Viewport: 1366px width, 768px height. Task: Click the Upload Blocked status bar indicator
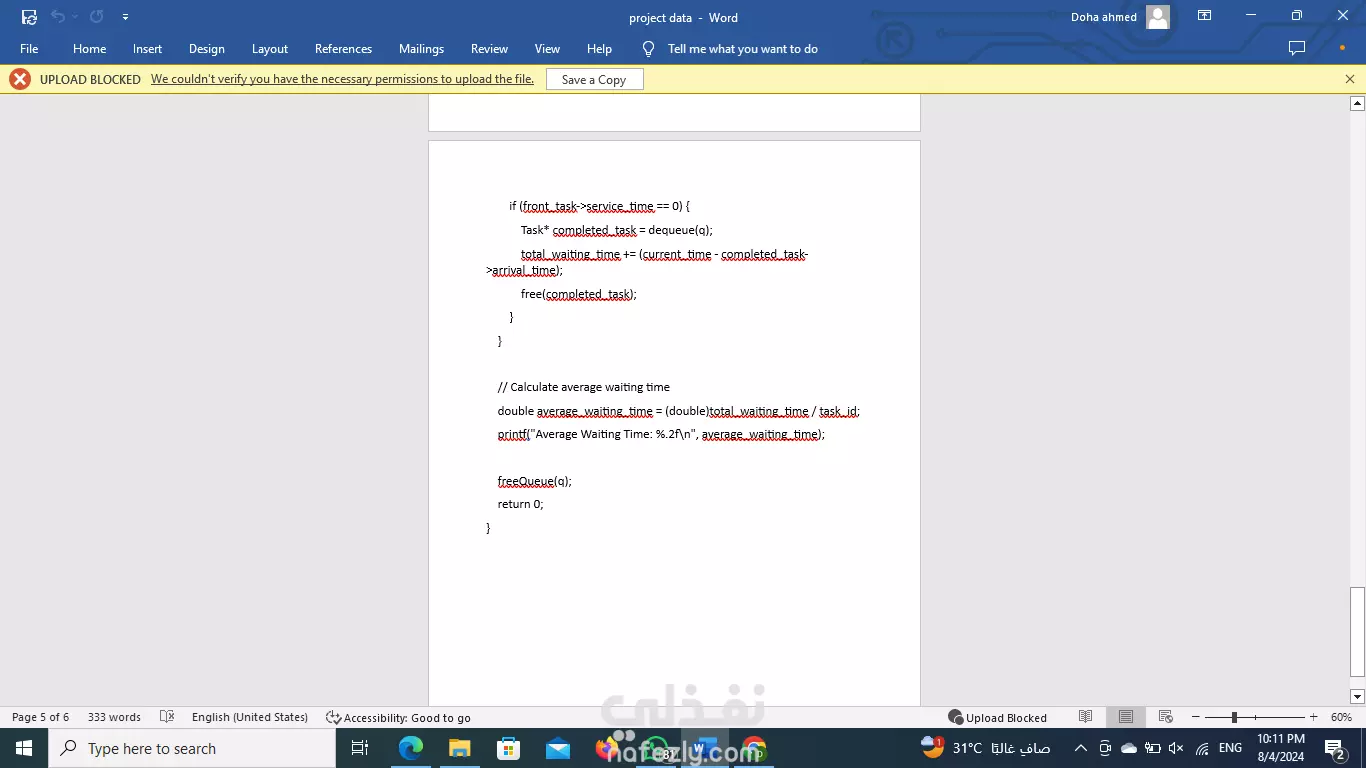997,717
